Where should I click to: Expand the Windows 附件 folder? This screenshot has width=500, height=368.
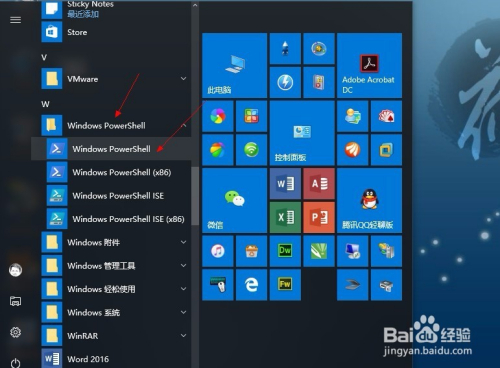[183, 242]
